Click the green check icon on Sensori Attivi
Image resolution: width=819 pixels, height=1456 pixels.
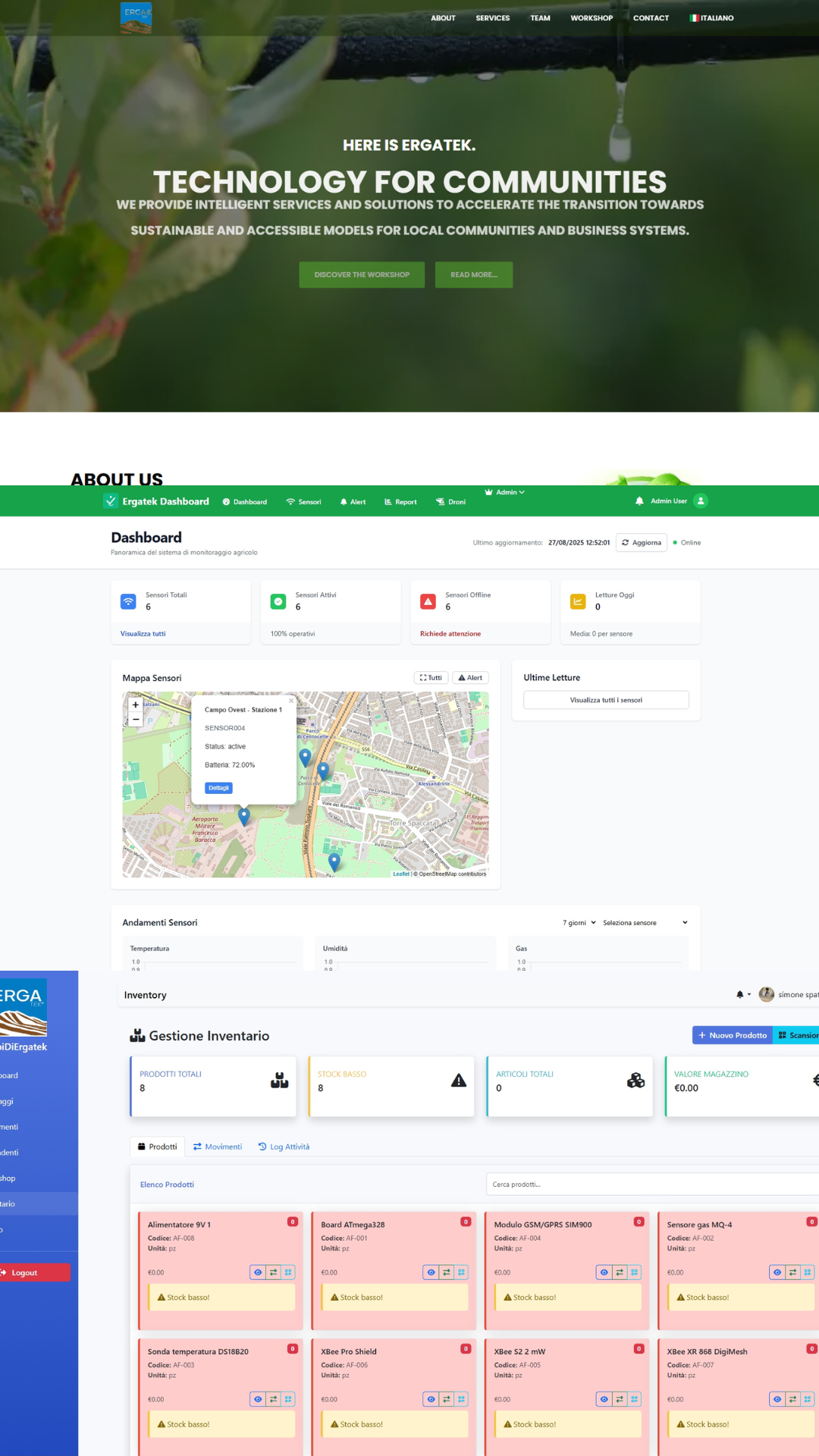278,601
